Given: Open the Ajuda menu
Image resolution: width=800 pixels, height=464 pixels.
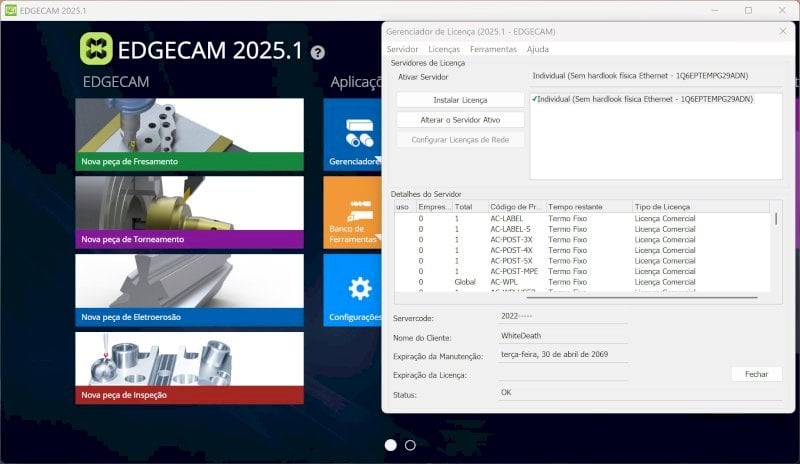Looking at the screenshot, I should [538, 49].
